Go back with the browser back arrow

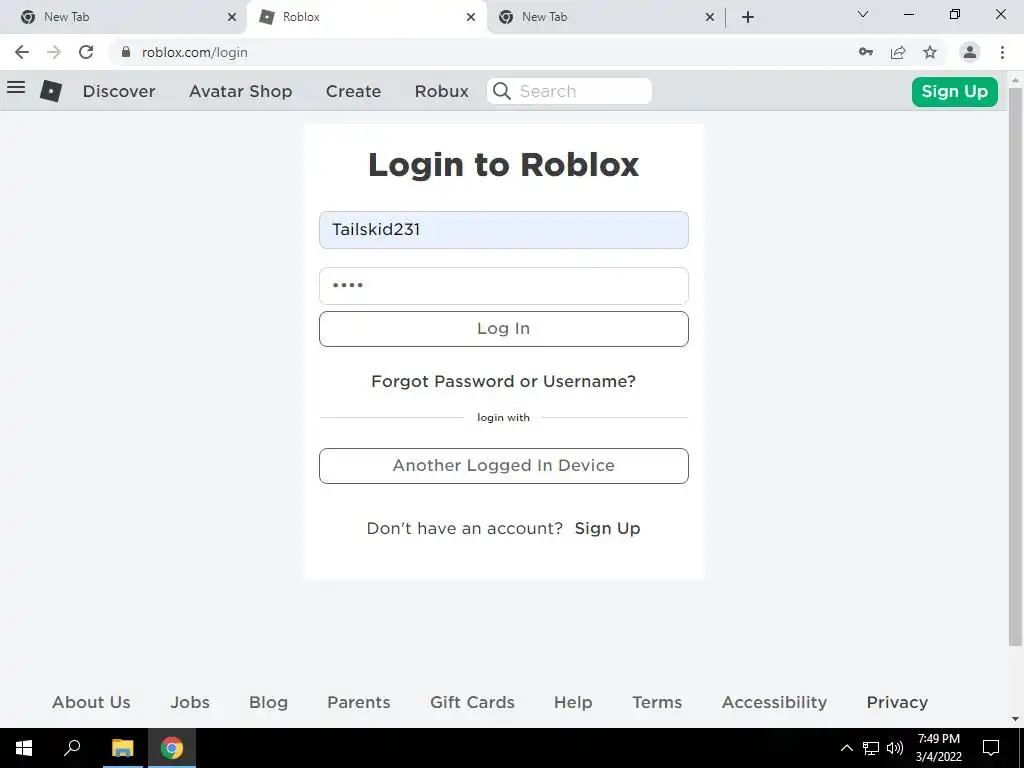(x=22, y=52)
